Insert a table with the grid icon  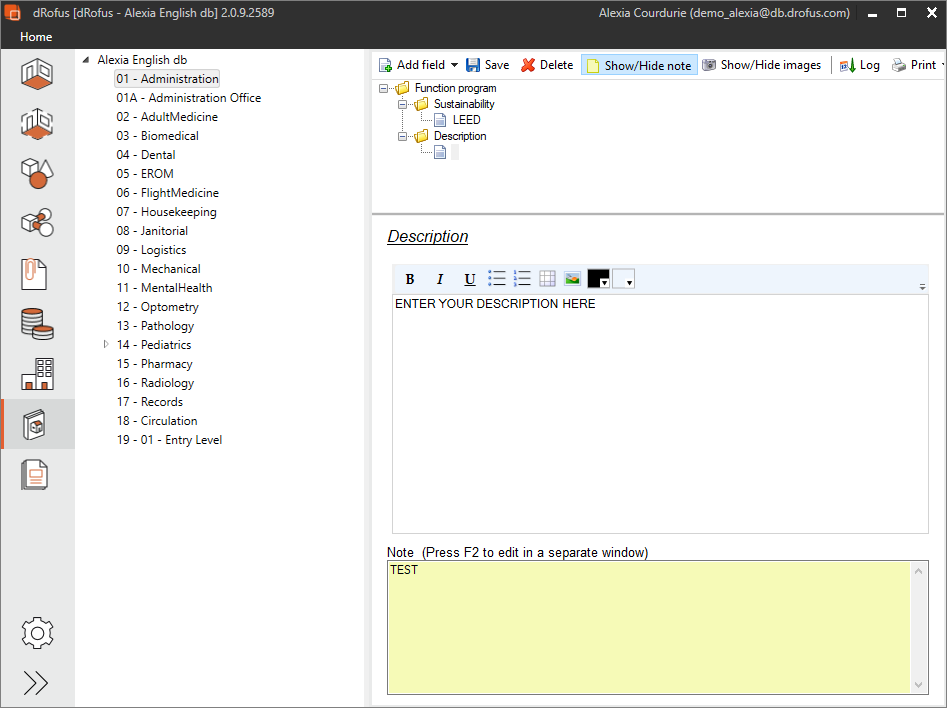coord(547,279)
